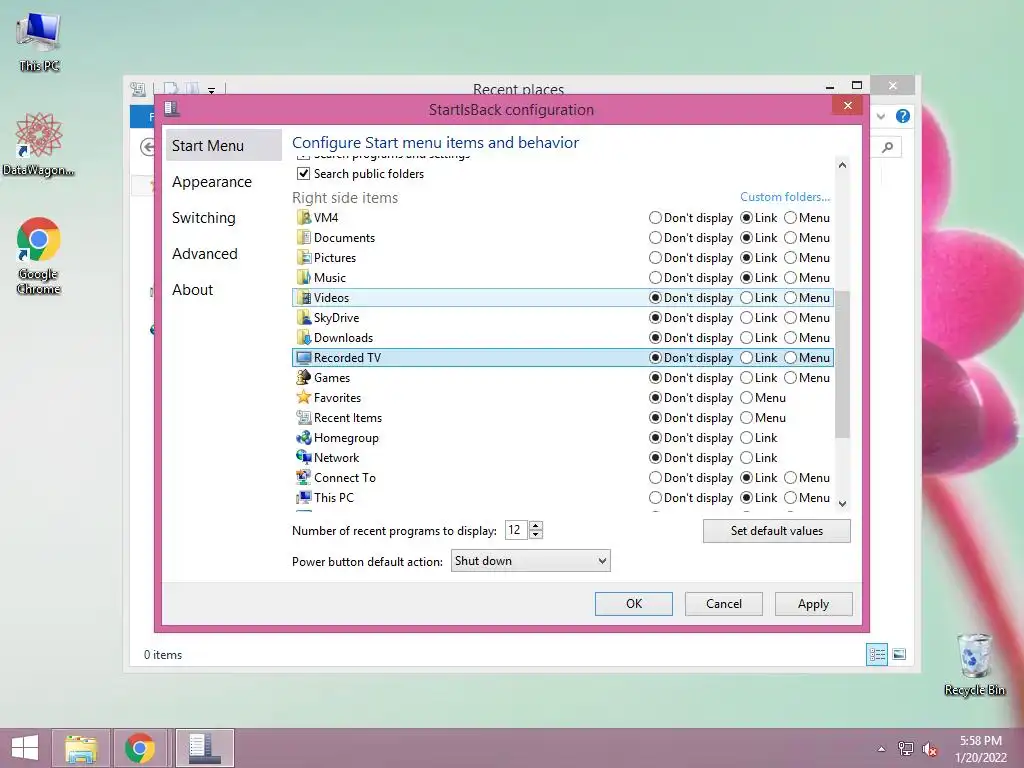
Task: Click the OK button
Action: 633,604
